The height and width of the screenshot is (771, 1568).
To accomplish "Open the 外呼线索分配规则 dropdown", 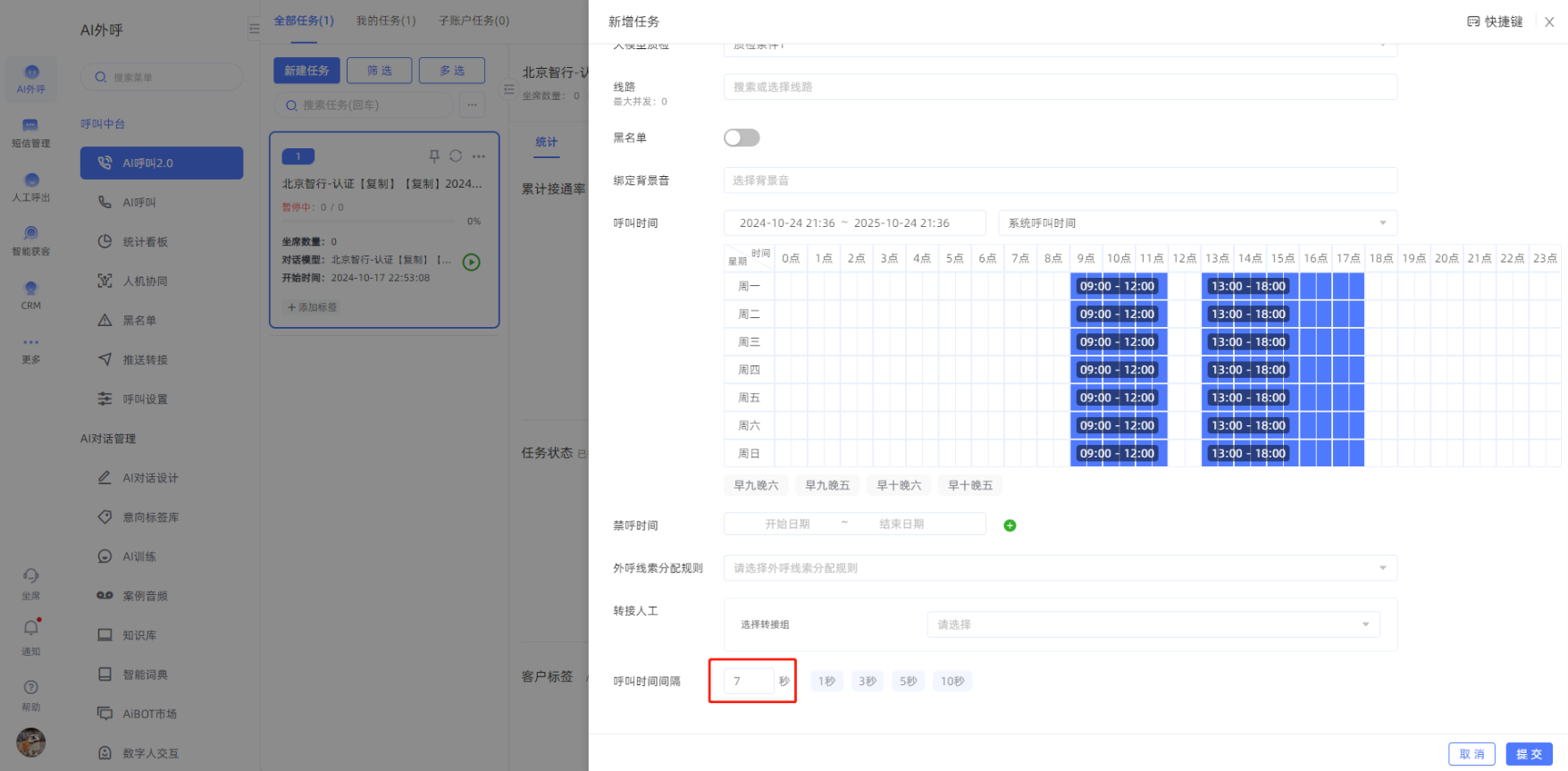I will click(1060, 568).
